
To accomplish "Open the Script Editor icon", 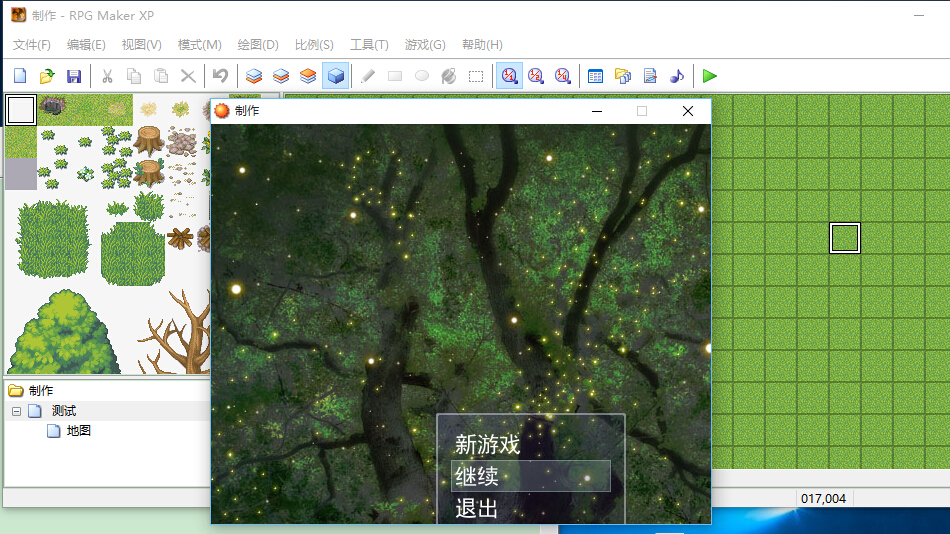I will click(x=650, y=76).
